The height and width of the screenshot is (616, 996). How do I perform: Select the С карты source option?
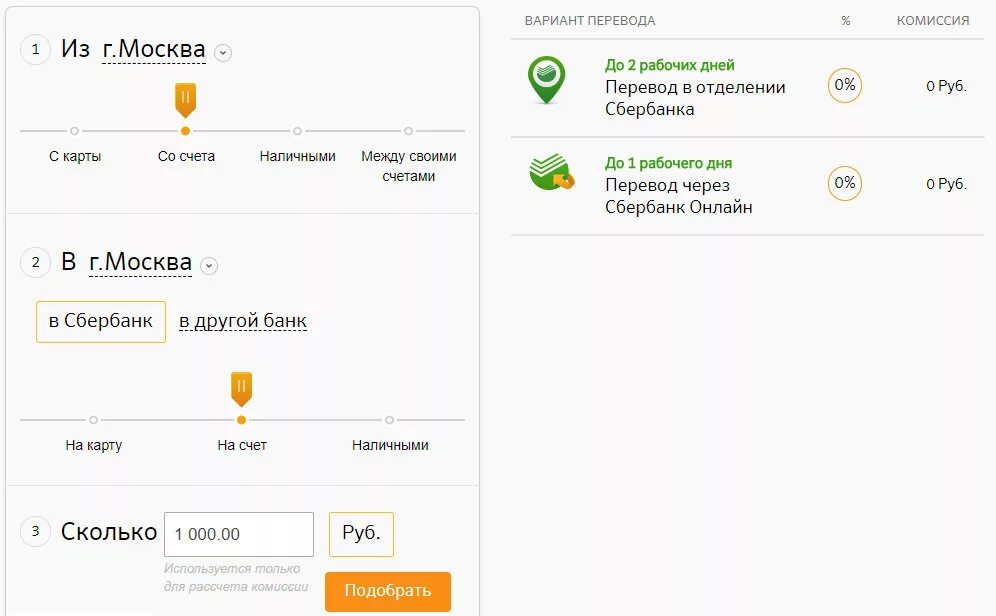point(75,156)
